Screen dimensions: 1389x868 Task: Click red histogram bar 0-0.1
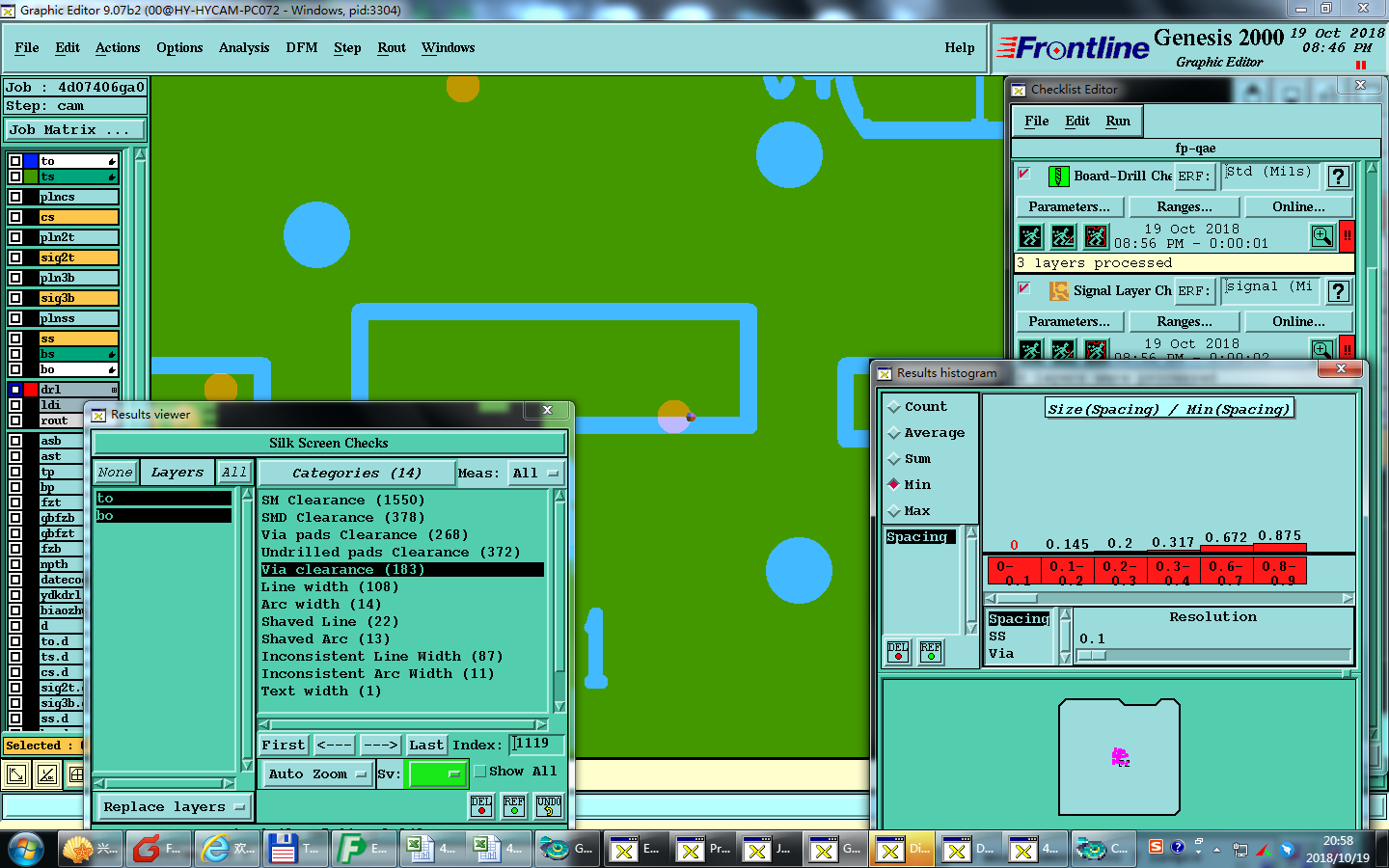click(1014, 570)
